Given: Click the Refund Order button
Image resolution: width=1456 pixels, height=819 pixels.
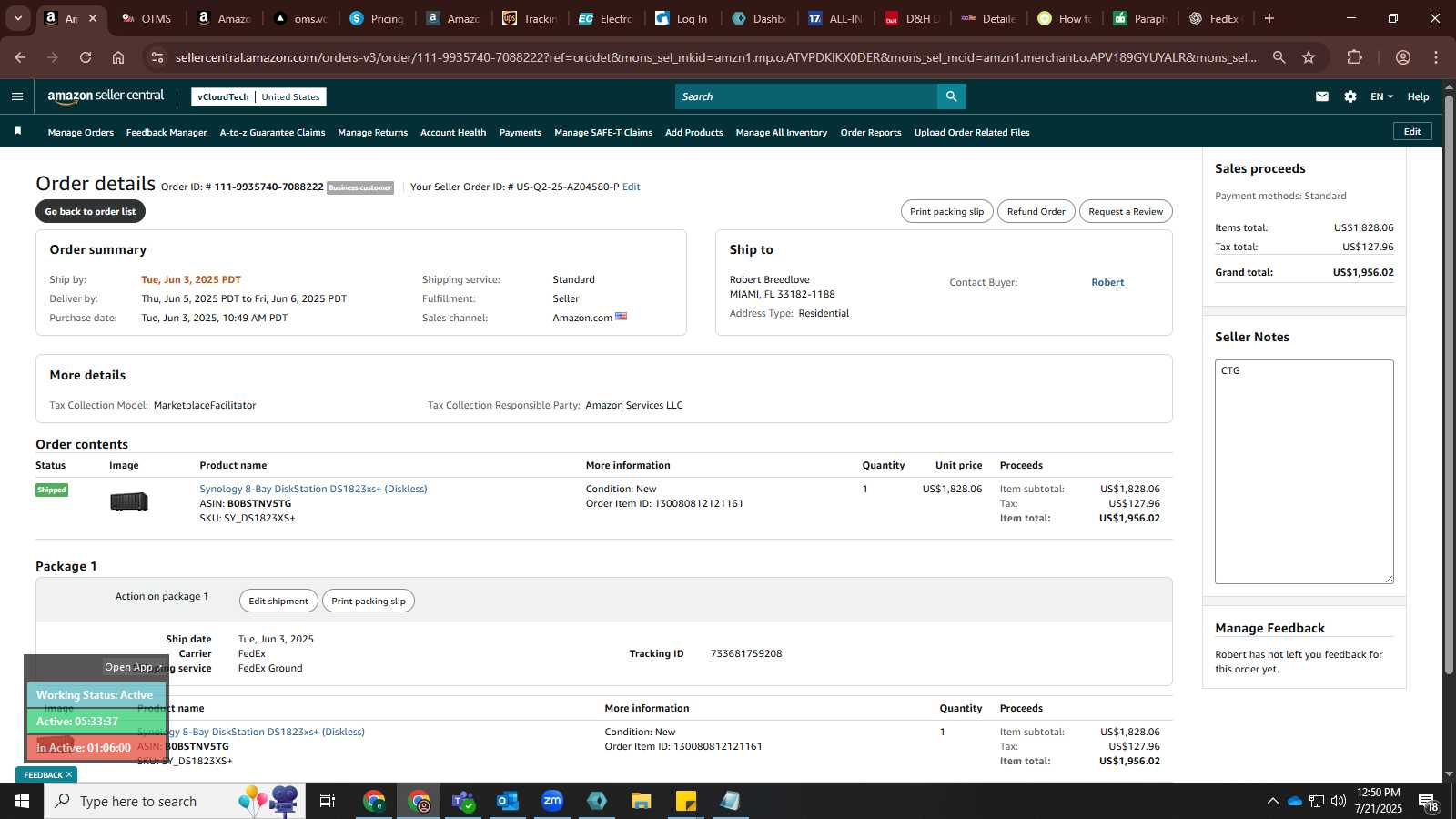Looking at the screenshot, I should [1036, 211].
